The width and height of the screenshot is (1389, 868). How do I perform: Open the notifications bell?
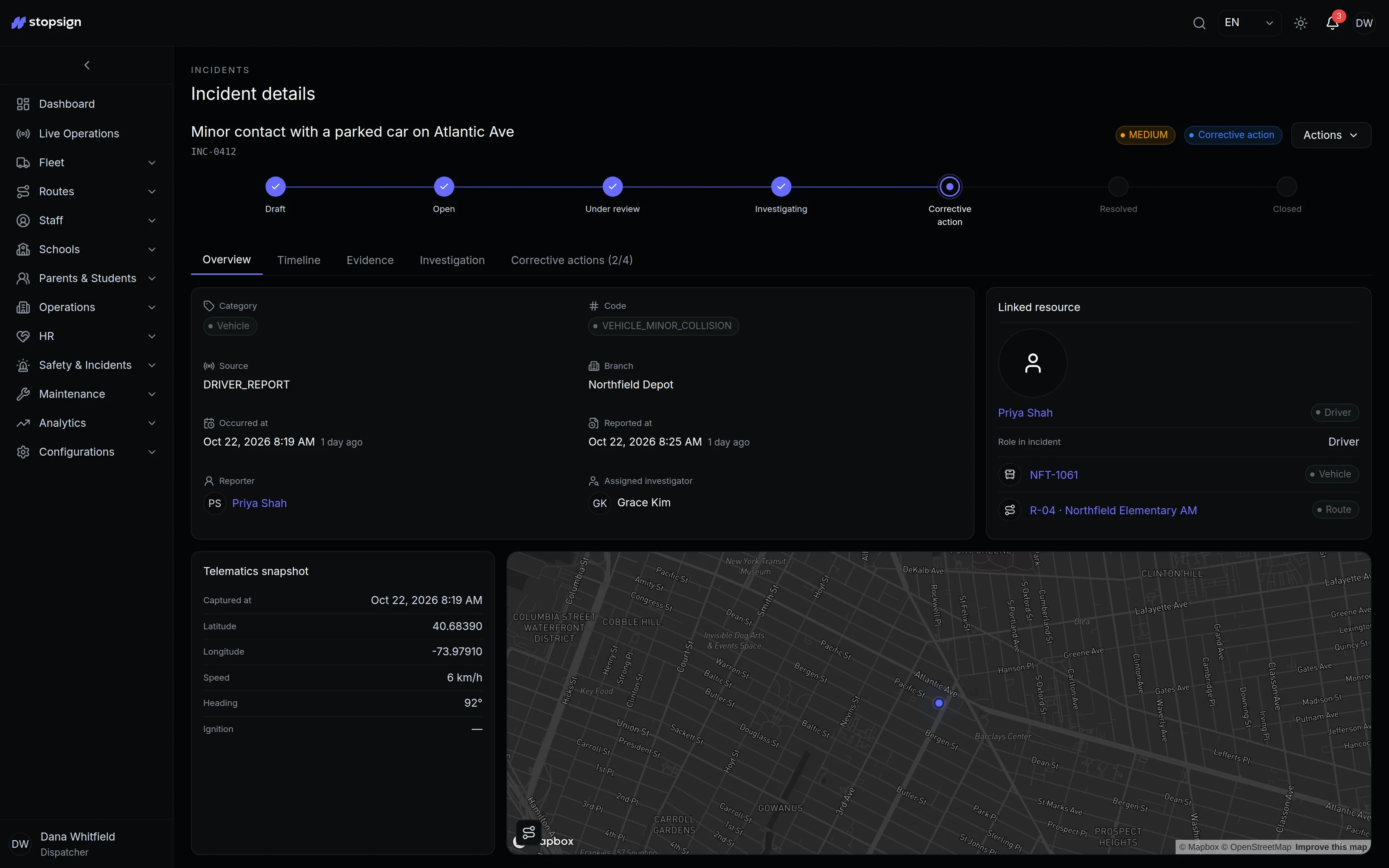(1332, 23)
